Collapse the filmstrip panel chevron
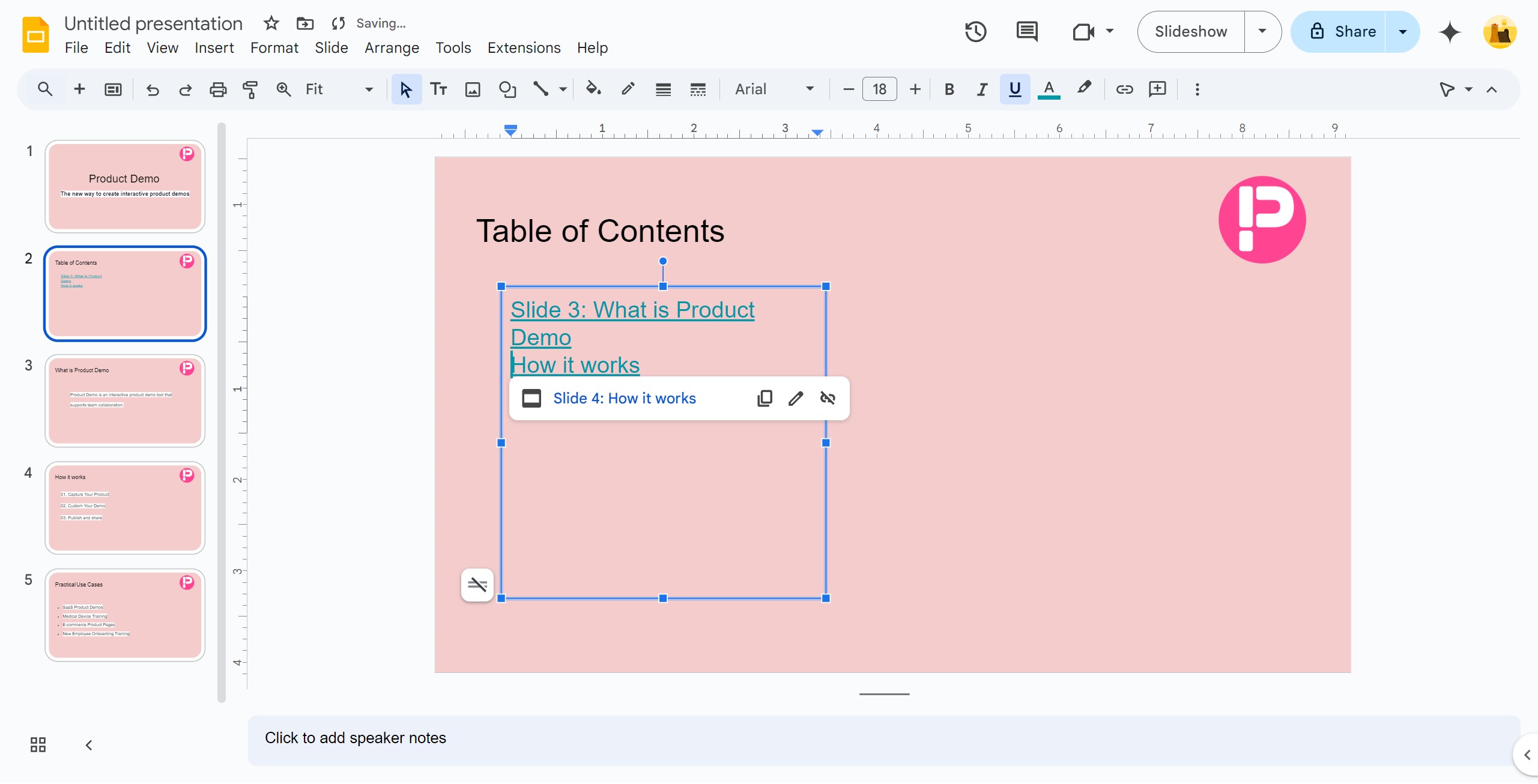Image resolution: width=1538 pixels, height=784 pixels. 89,746
